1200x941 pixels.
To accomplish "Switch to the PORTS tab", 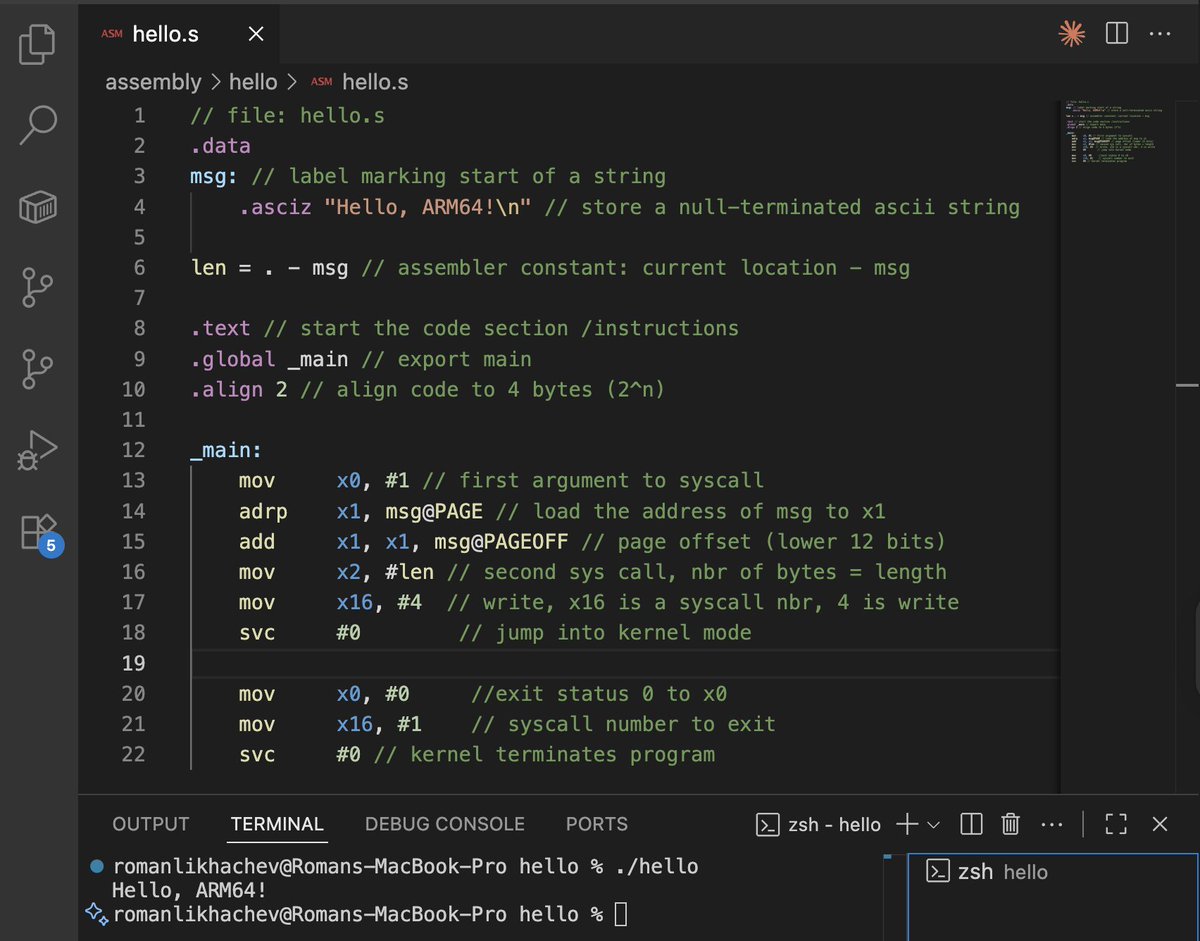I will coord(597,824).
